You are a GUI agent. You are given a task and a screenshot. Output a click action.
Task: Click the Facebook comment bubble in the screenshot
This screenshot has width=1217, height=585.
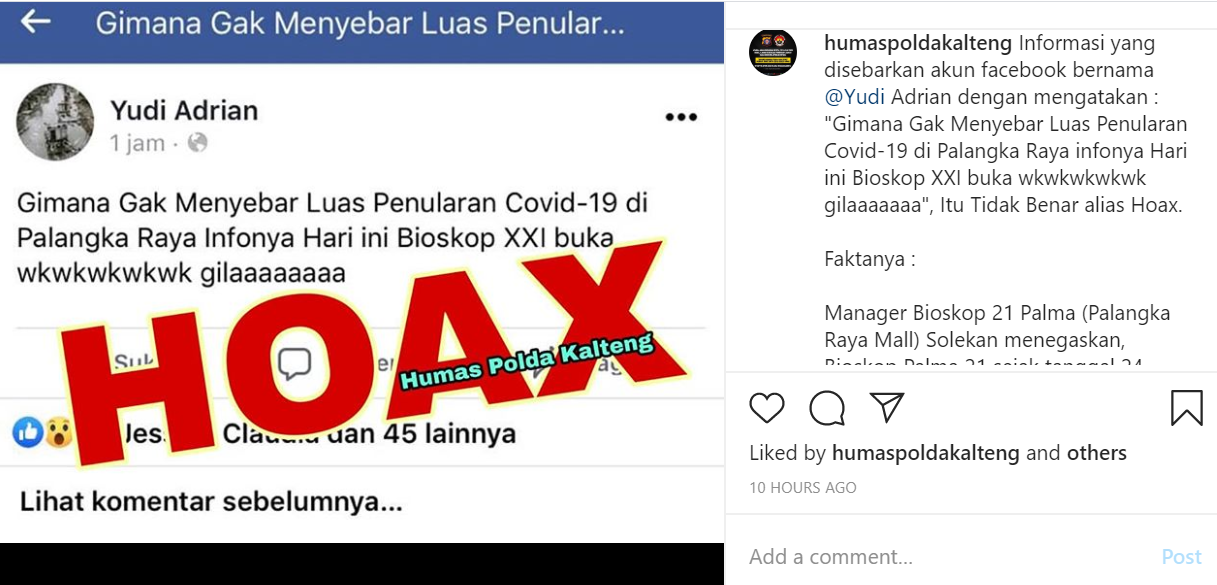tap(294, 364)
